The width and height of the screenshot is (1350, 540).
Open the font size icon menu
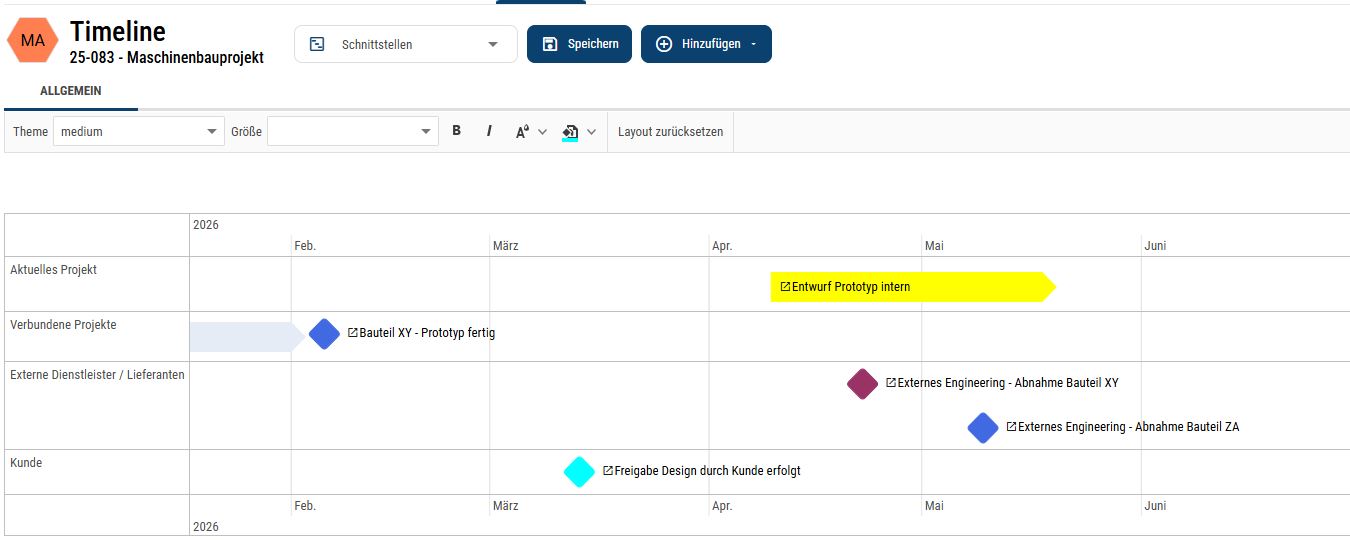point(523,132)
